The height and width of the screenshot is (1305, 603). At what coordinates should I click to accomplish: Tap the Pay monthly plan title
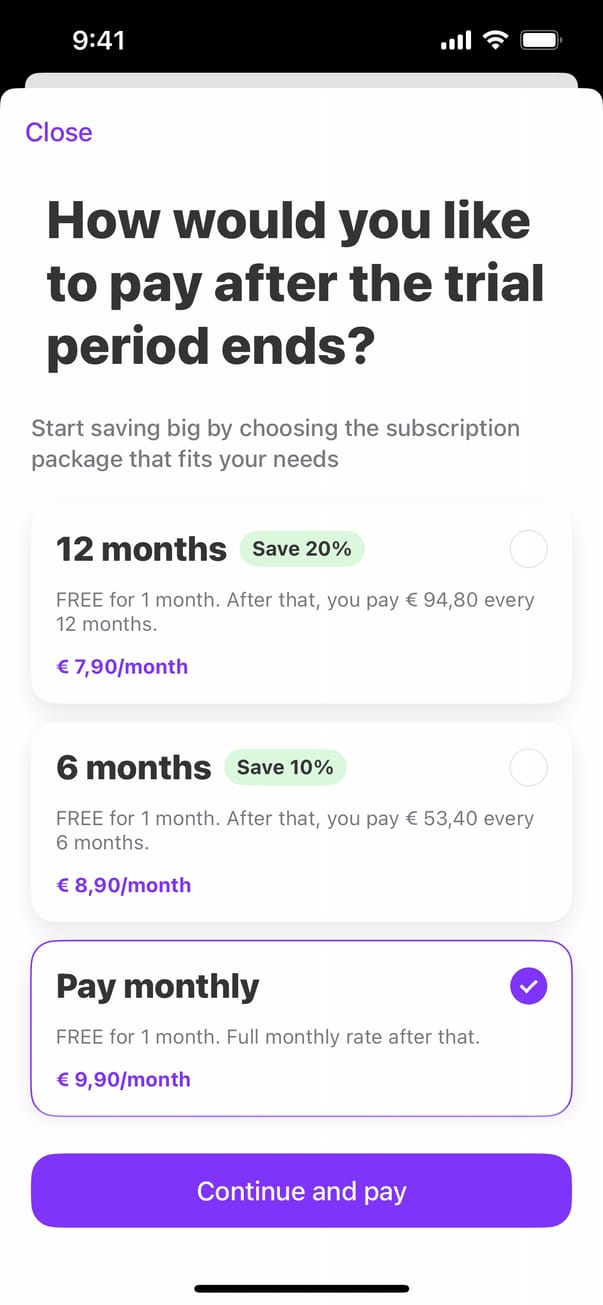tap(157, 987)
